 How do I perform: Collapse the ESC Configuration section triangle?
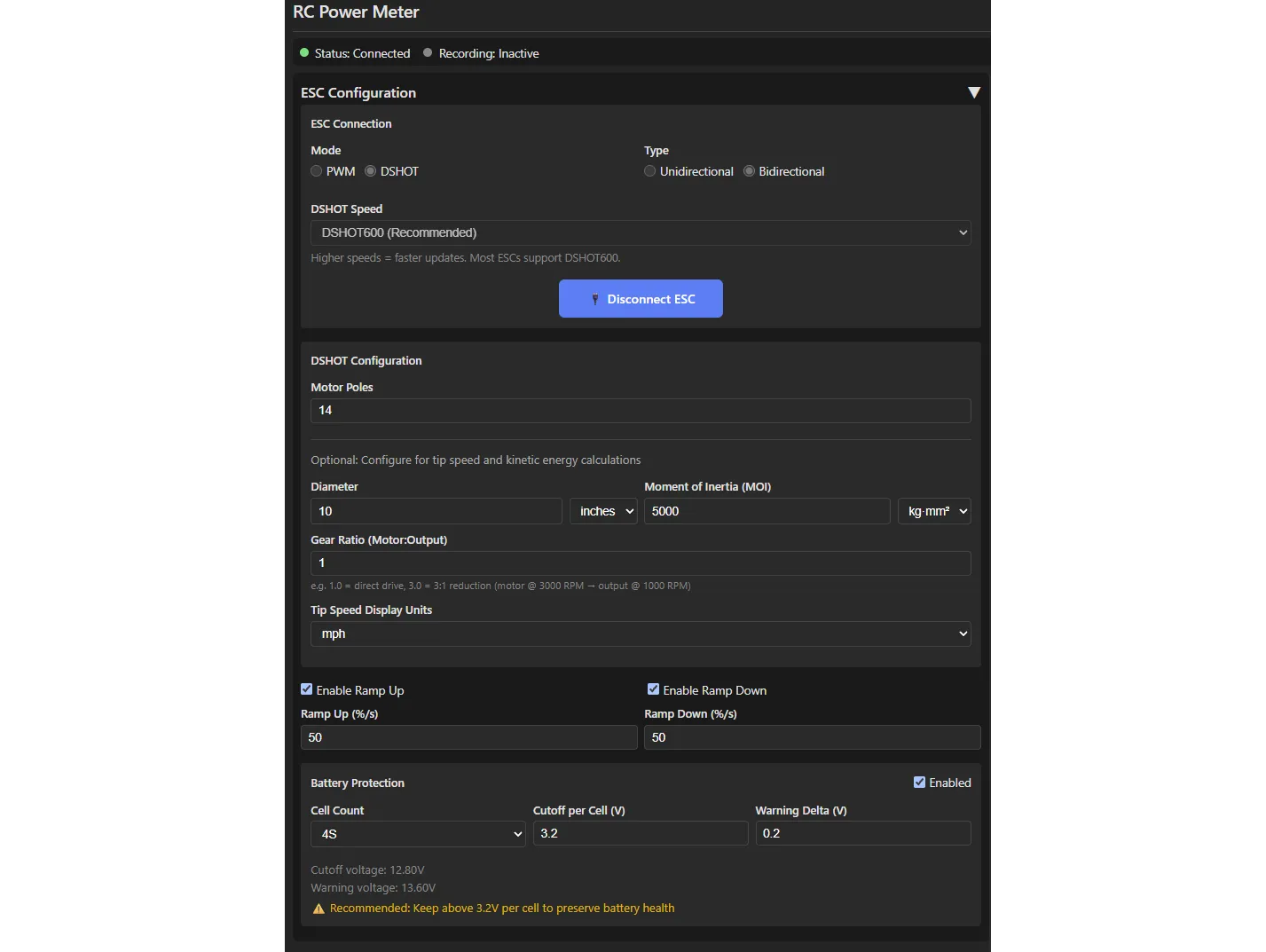[973, 92]
